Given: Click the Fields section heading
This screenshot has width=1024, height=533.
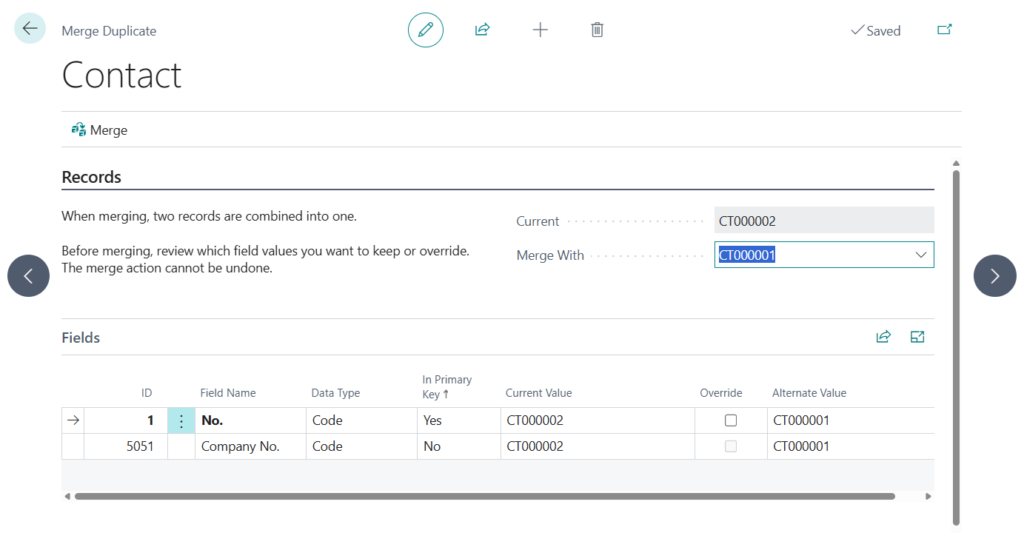Looking at the screenshot, I should click(x=81, y=338).
